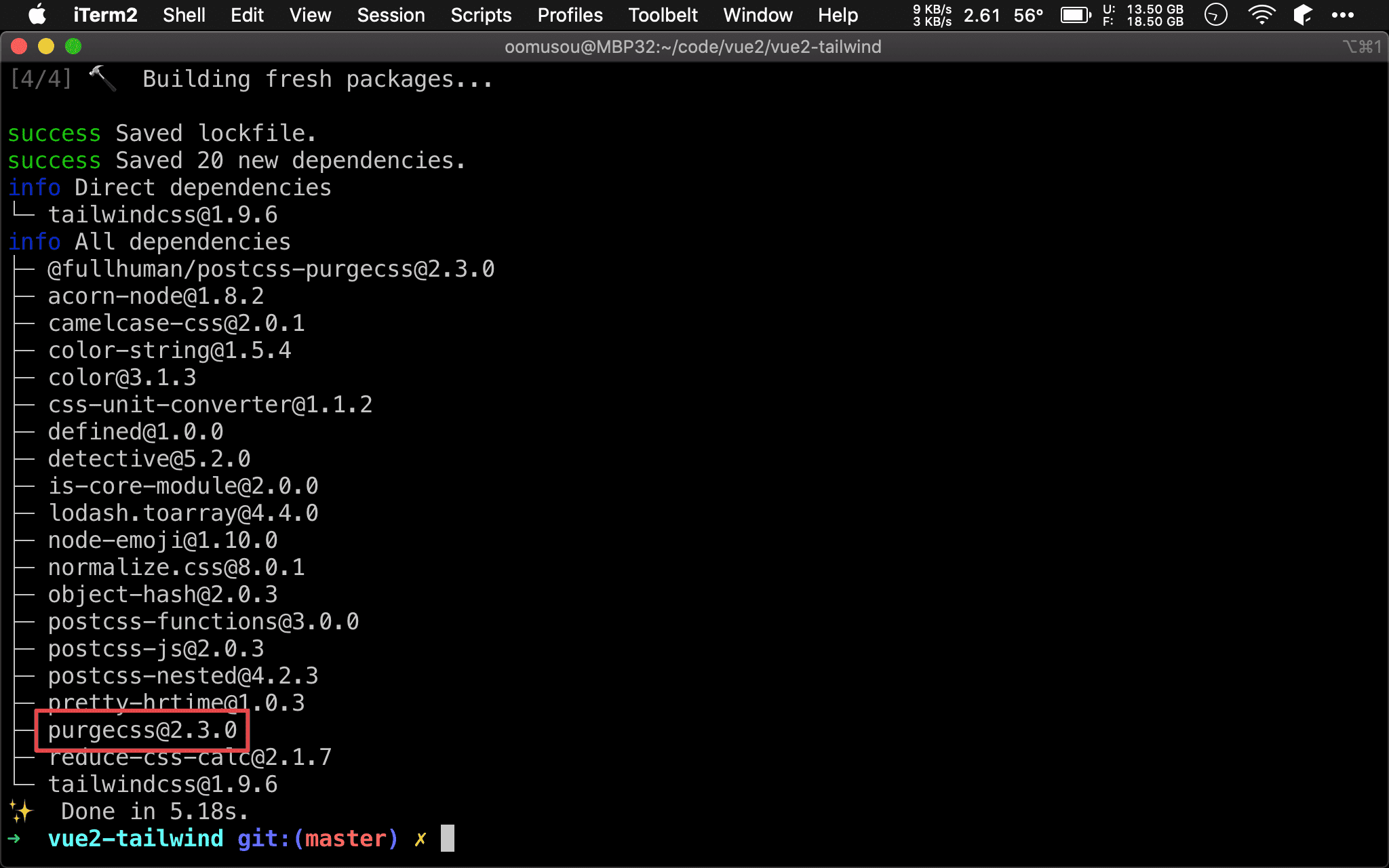Viewport: 1389px width, 868px height.
Task: Click the css-unit-converter@1.1.2 entry
Action: (210, 405)
